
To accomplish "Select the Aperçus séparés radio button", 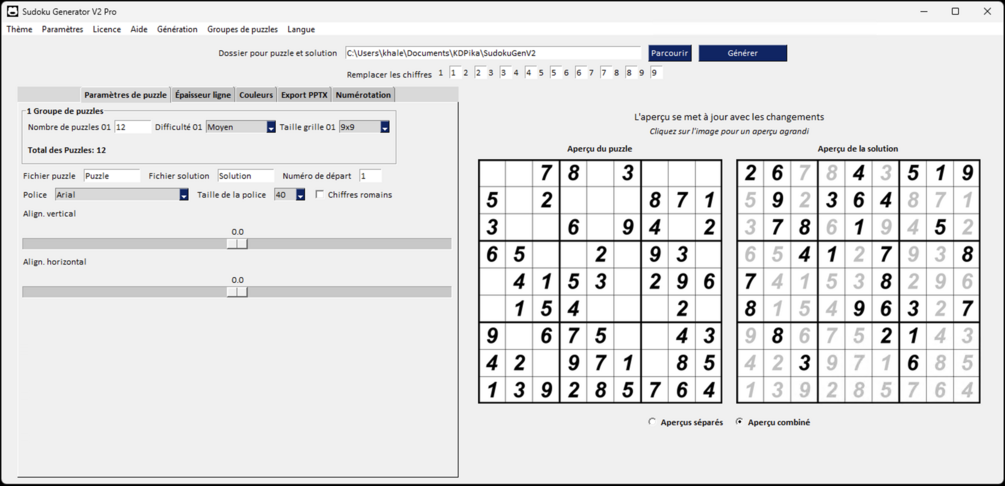I will (652, 422).
